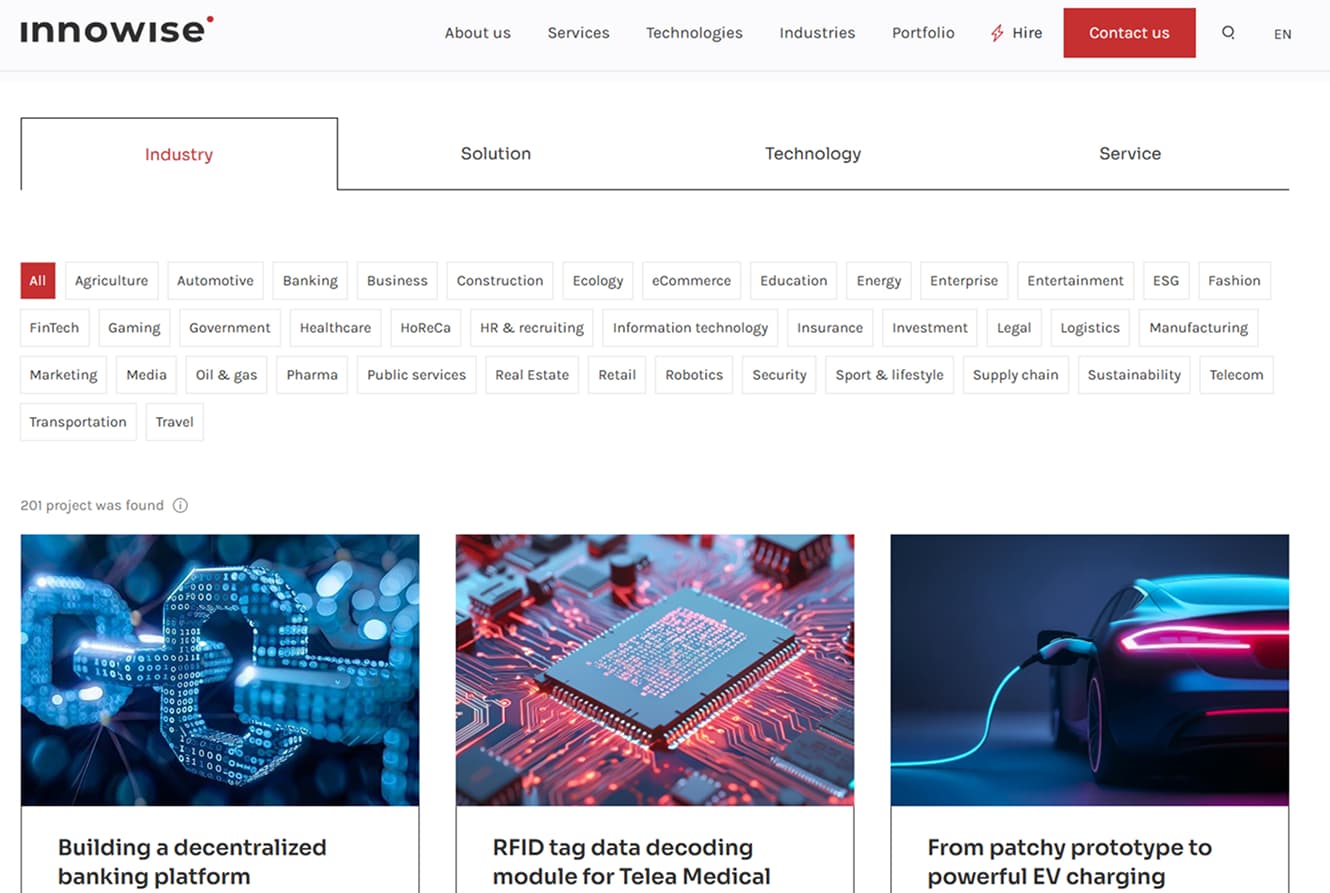Toggle the Healthcare industry filter
1330x893 pixels.
point(335,328)
